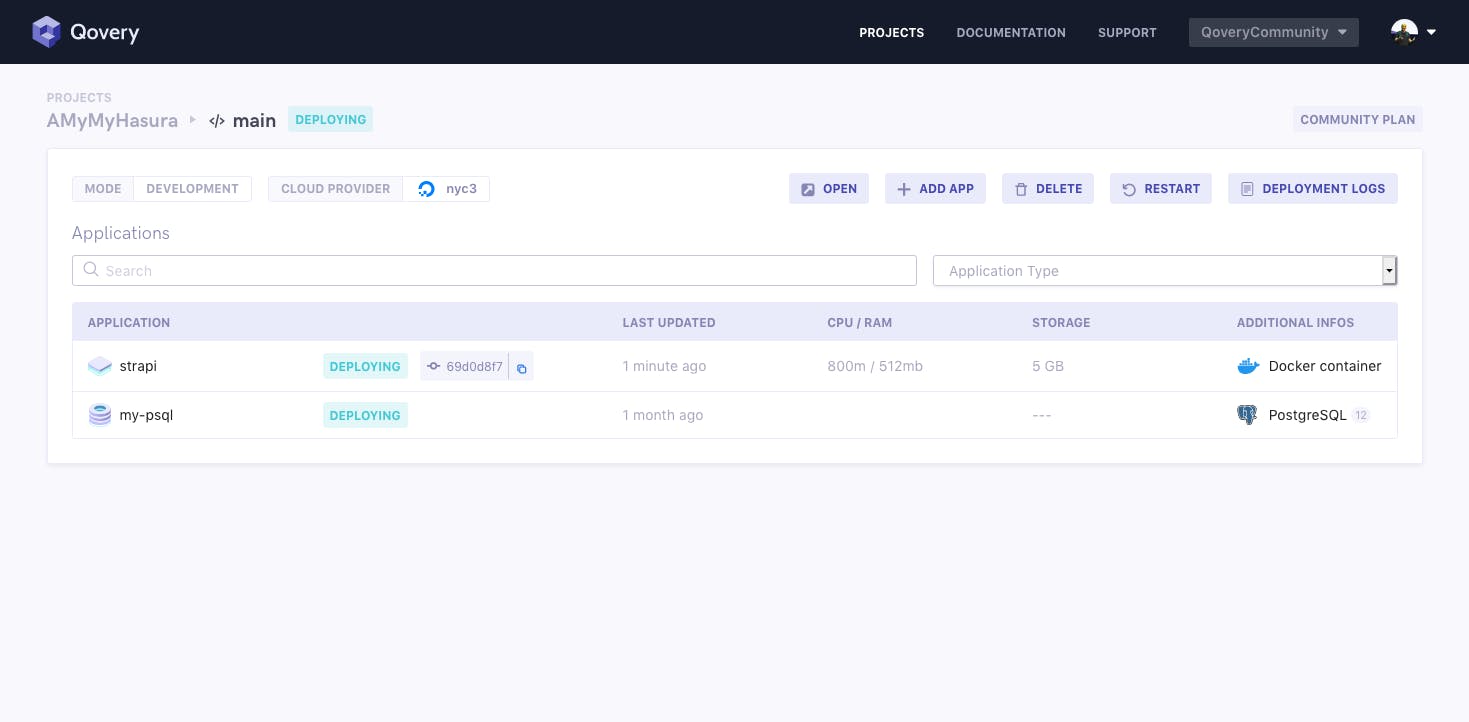Click the '1 minute ago' cell
Image resolution: width=1469 pixels, height=722 pixels.
click(664, 366)
